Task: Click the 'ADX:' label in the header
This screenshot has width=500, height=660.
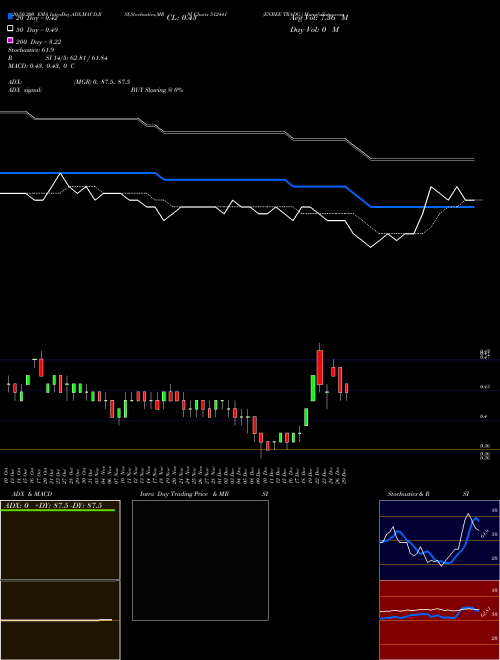Action: 15,82
